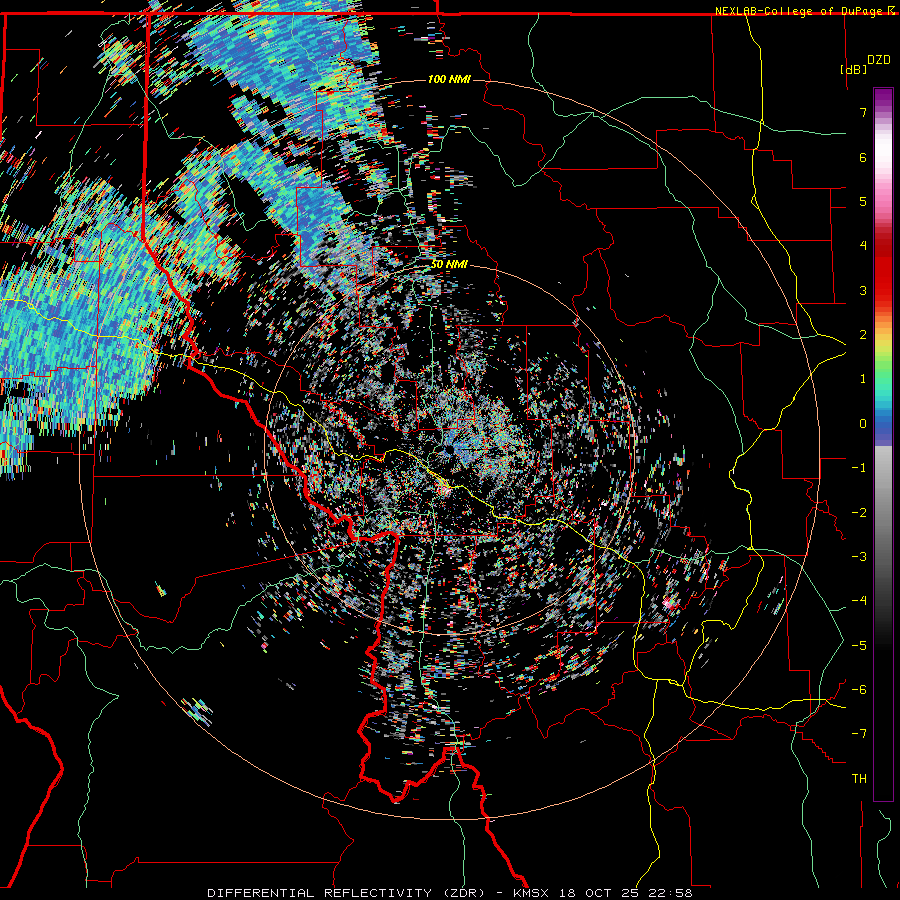The image size is (900, 900).
Task: Click legend value 3
Action: [x=863, y=290]
